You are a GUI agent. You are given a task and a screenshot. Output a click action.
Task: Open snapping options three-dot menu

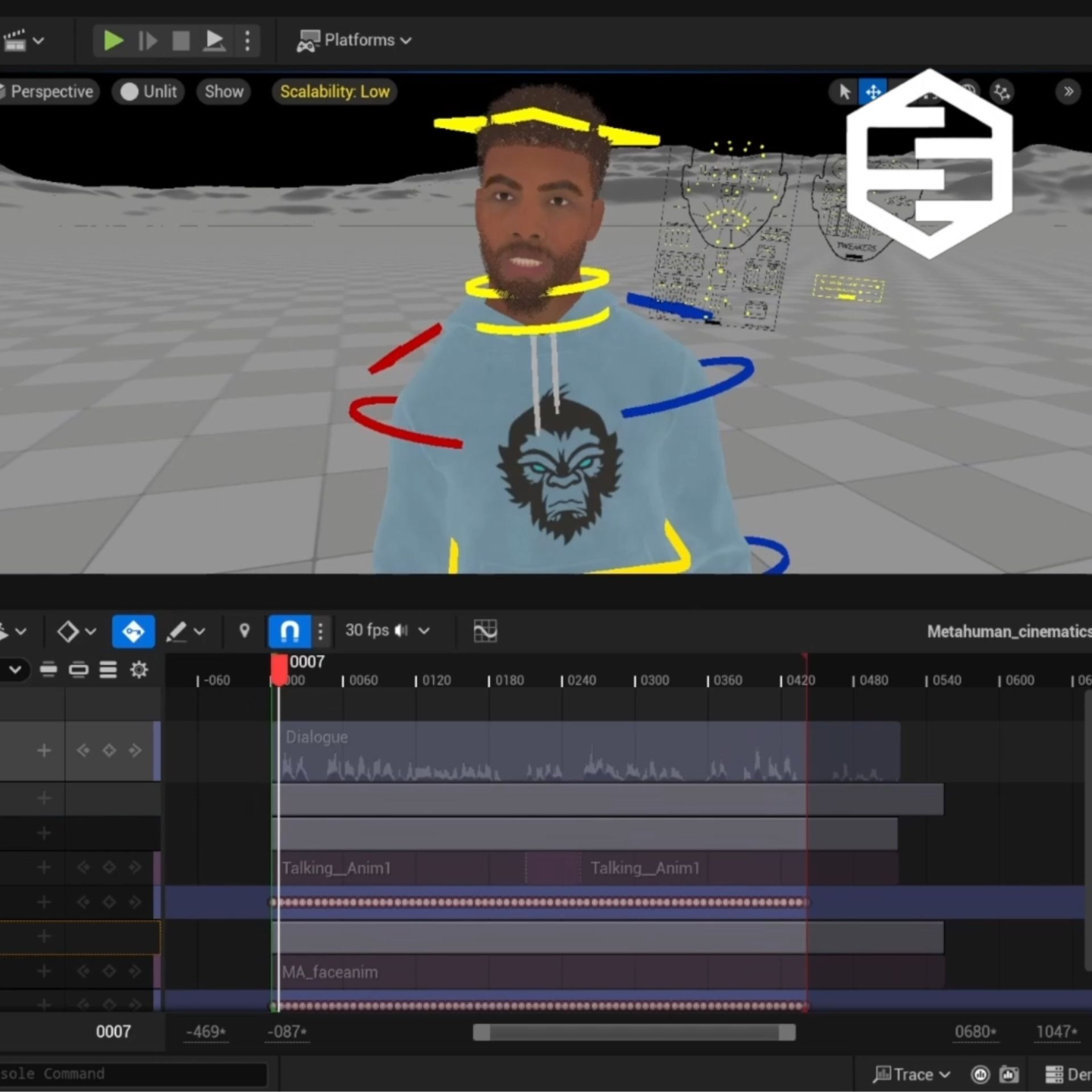(x=320, y=631)
